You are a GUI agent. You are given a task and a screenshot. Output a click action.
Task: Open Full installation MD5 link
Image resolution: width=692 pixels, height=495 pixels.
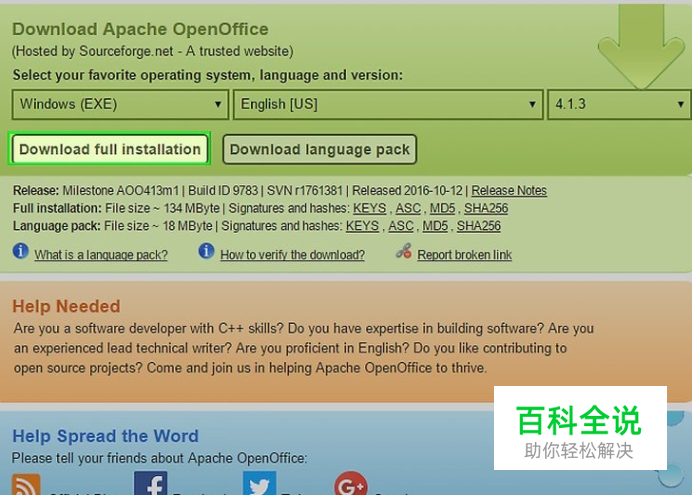pyautogui.click(x=442, y=208)
